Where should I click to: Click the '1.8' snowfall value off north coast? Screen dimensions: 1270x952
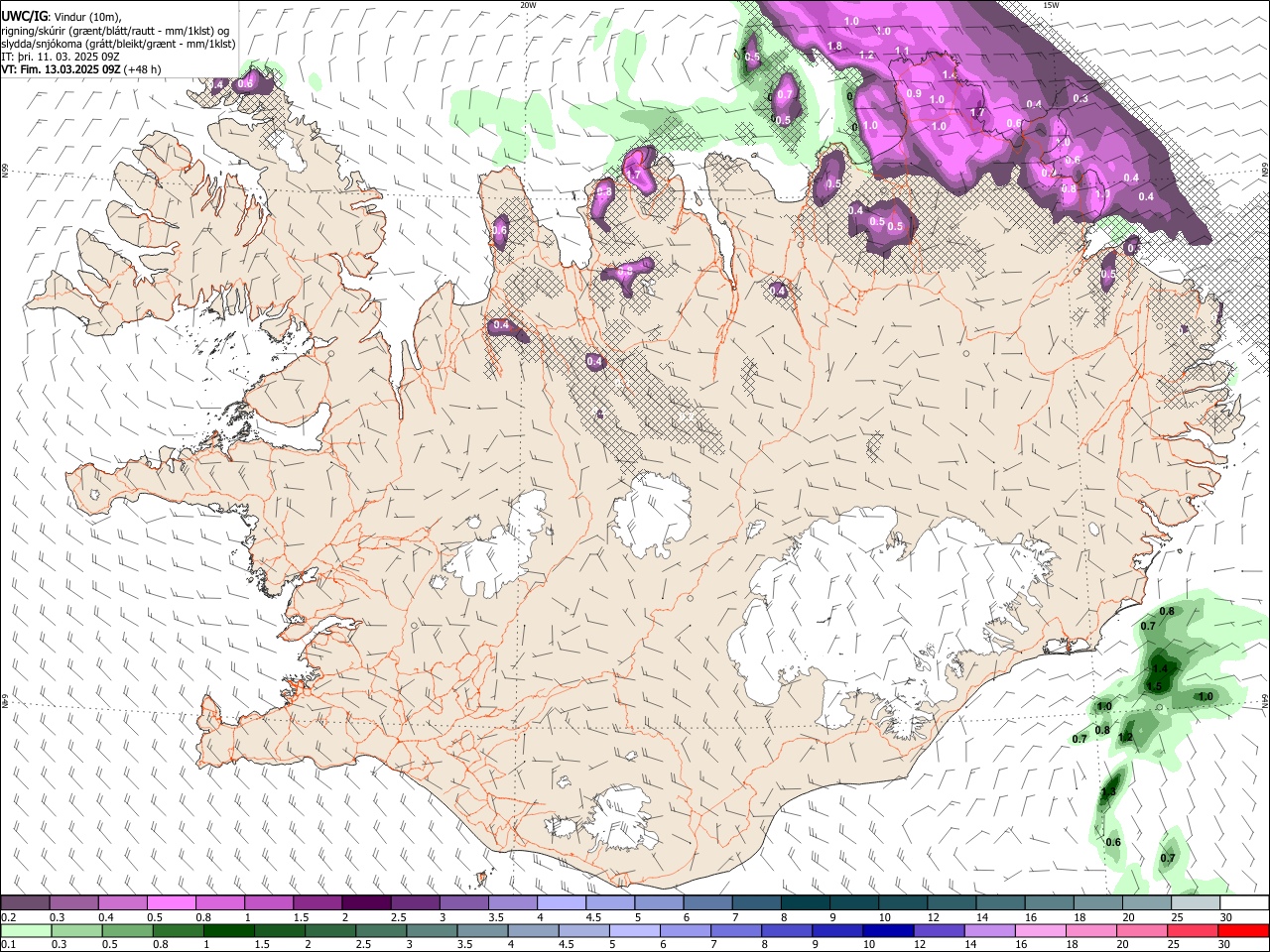tap(834, 46)
